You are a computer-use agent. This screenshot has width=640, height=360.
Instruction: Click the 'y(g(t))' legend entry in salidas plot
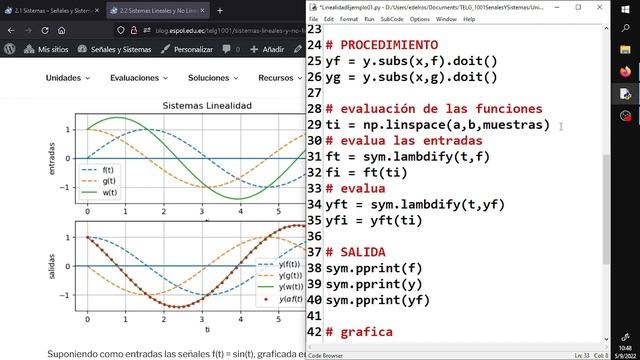pos(281,276)
